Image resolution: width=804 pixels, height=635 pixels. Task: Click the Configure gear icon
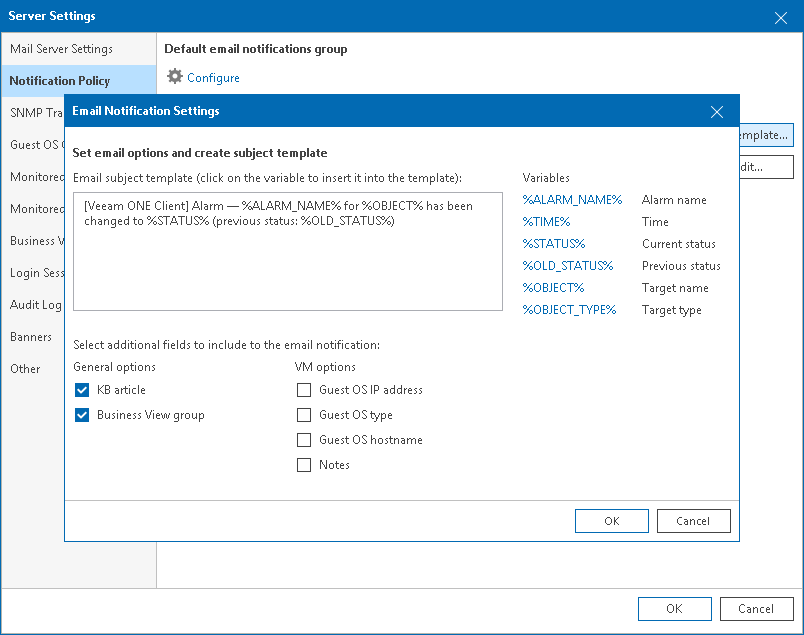[174, 77]
